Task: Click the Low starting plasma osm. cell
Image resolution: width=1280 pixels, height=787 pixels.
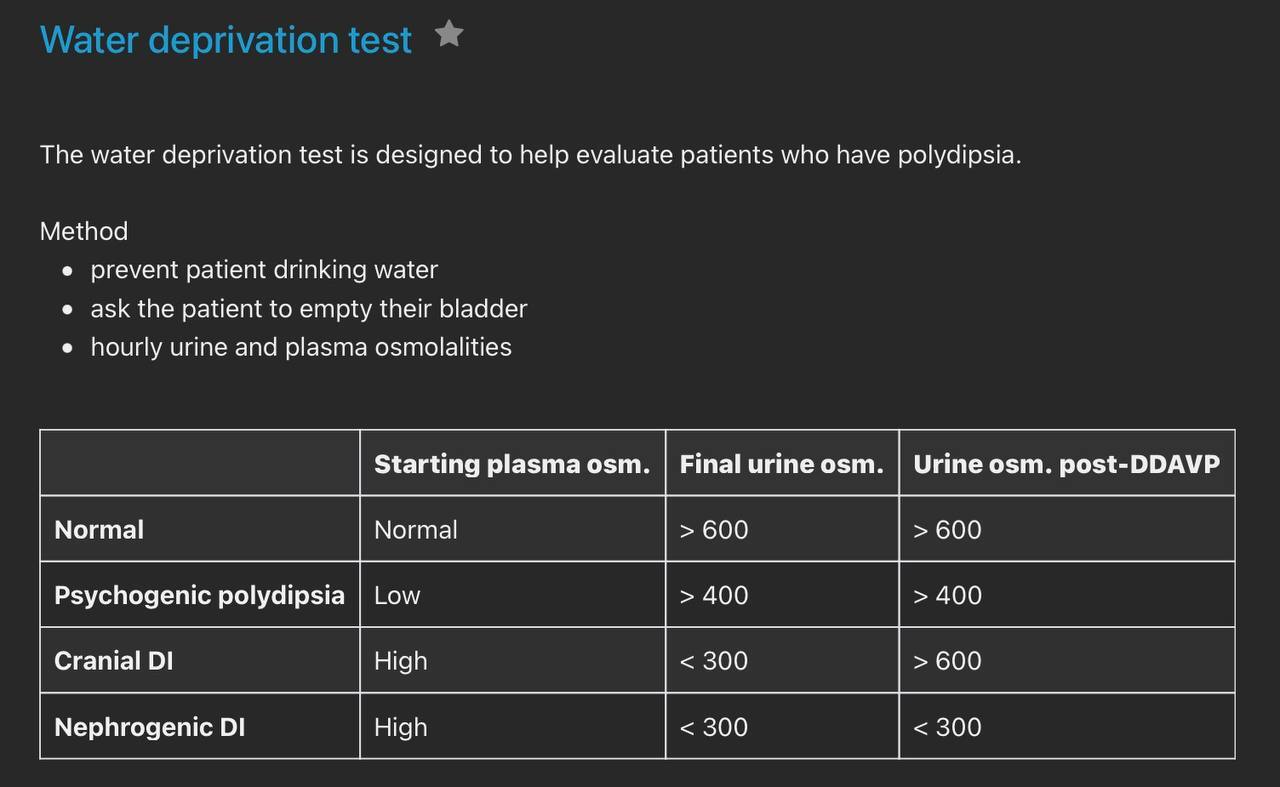Action: click(512, 595)
